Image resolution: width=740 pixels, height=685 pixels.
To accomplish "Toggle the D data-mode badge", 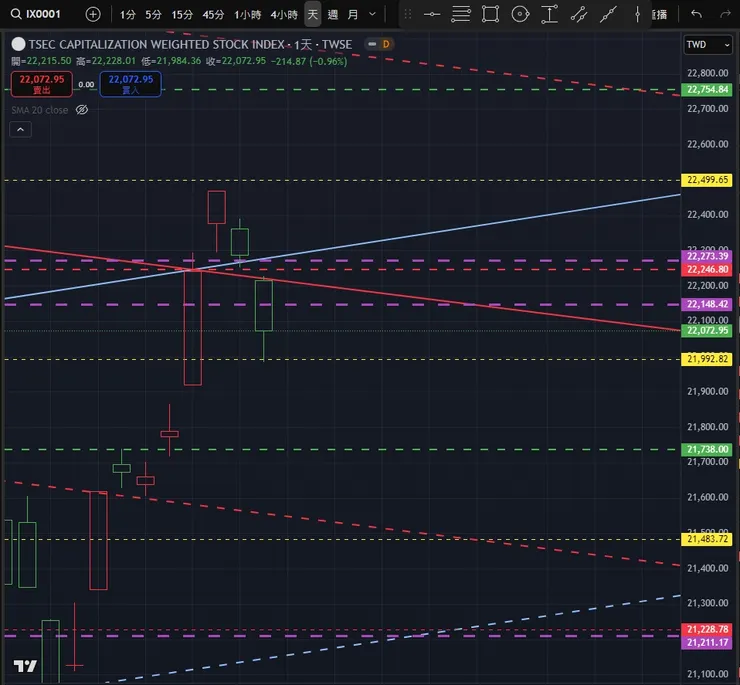I will pos(386,44).
